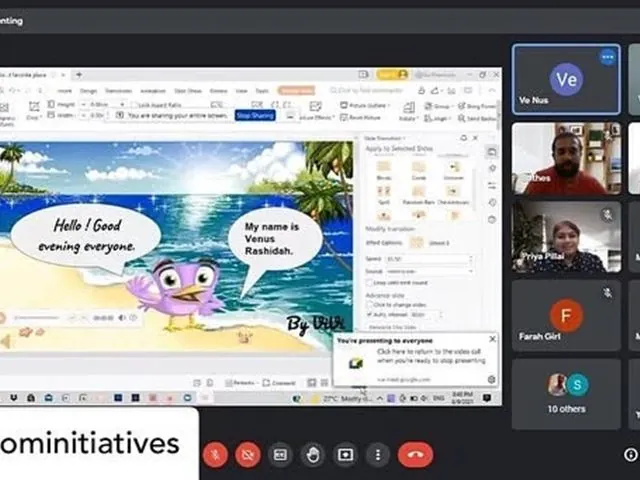Click the taskbar clock and date

click(462, 397)
